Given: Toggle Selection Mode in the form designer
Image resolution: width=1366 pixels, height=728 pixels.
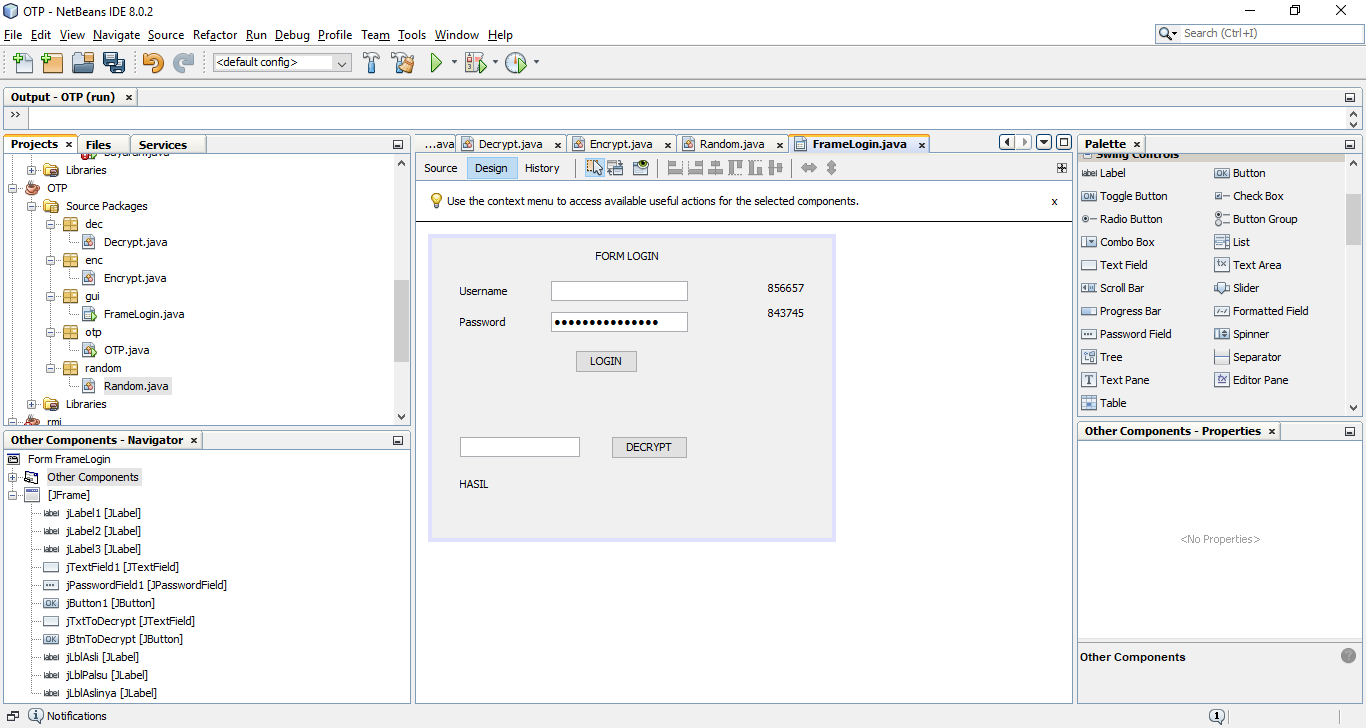Looking at the screenshot, I should (x=597, y=168).
